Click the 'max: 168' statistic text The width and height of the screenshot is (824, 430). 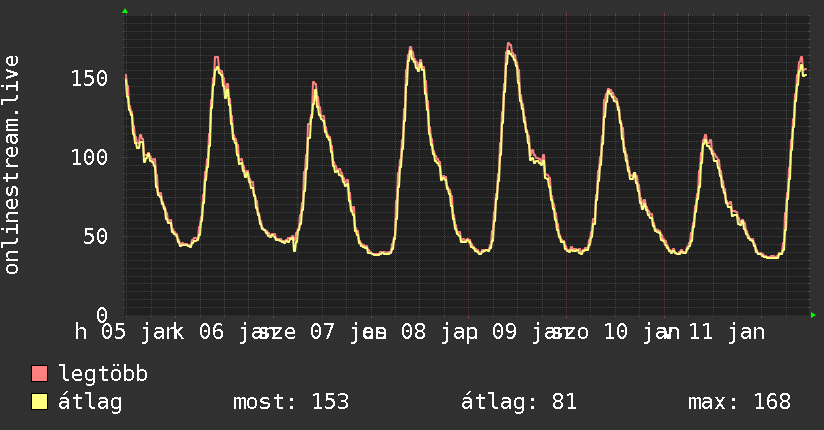[x=739, y=403]
